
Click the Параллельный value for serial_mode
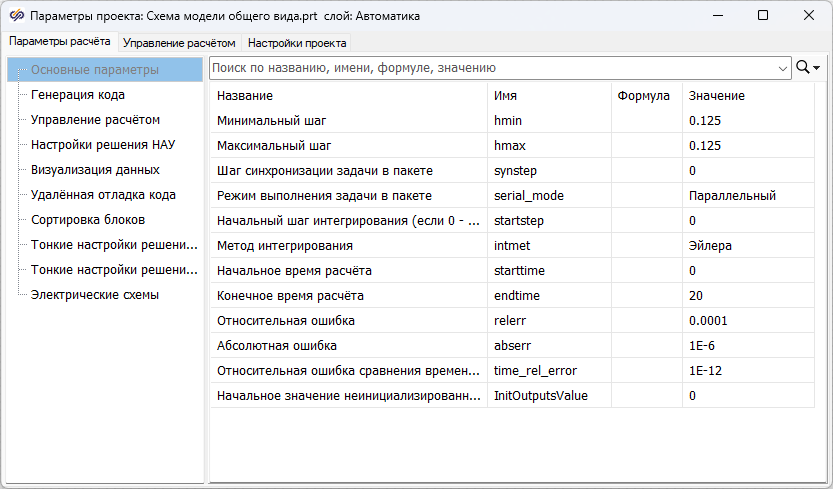732,196
